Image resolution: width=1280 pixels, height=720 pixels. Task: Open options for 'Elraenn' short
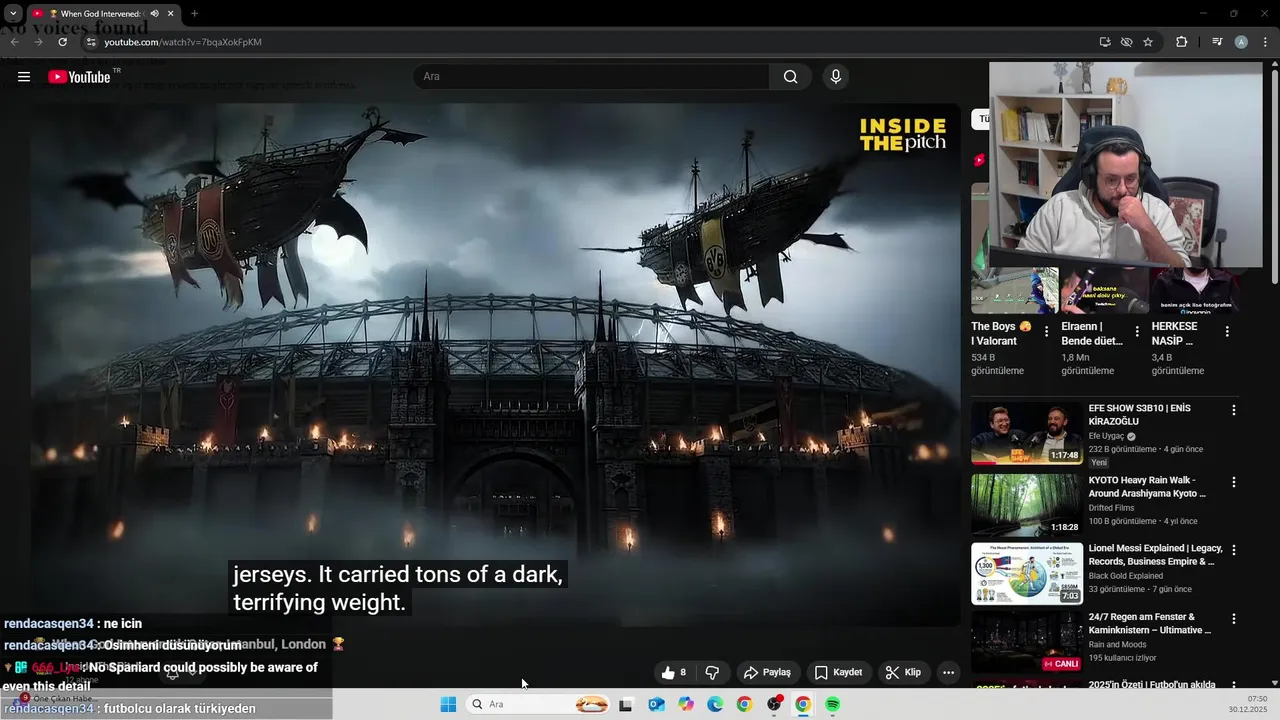tap(1137, 331)
